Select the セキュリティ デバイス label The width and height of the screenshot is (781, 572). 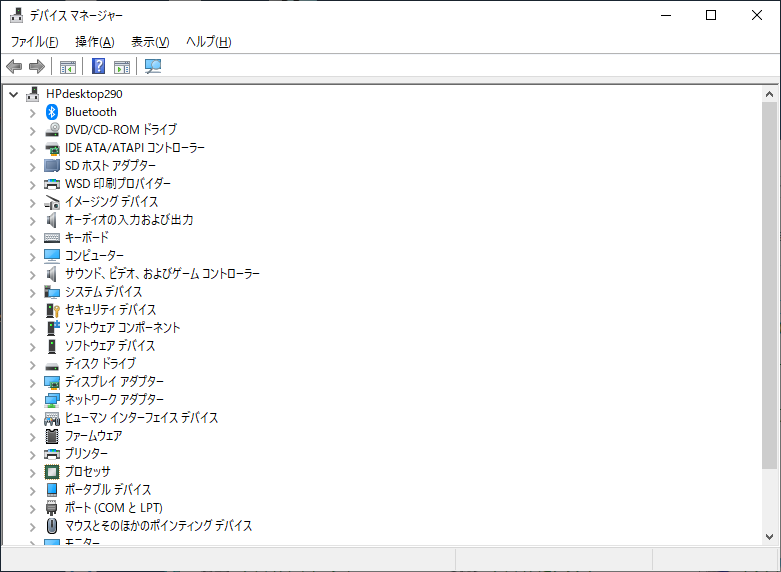tap(111, 310)
